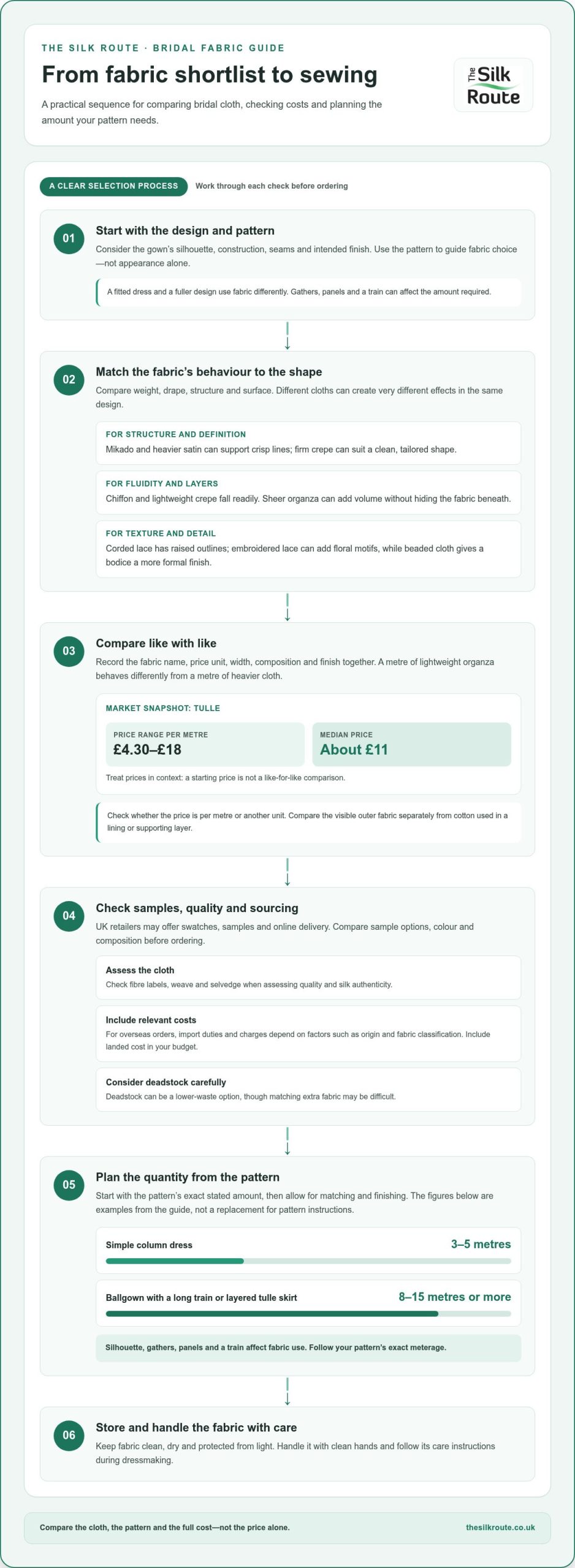
Task: Select the Include relevant costs card
Action: tap(308, 1034)
